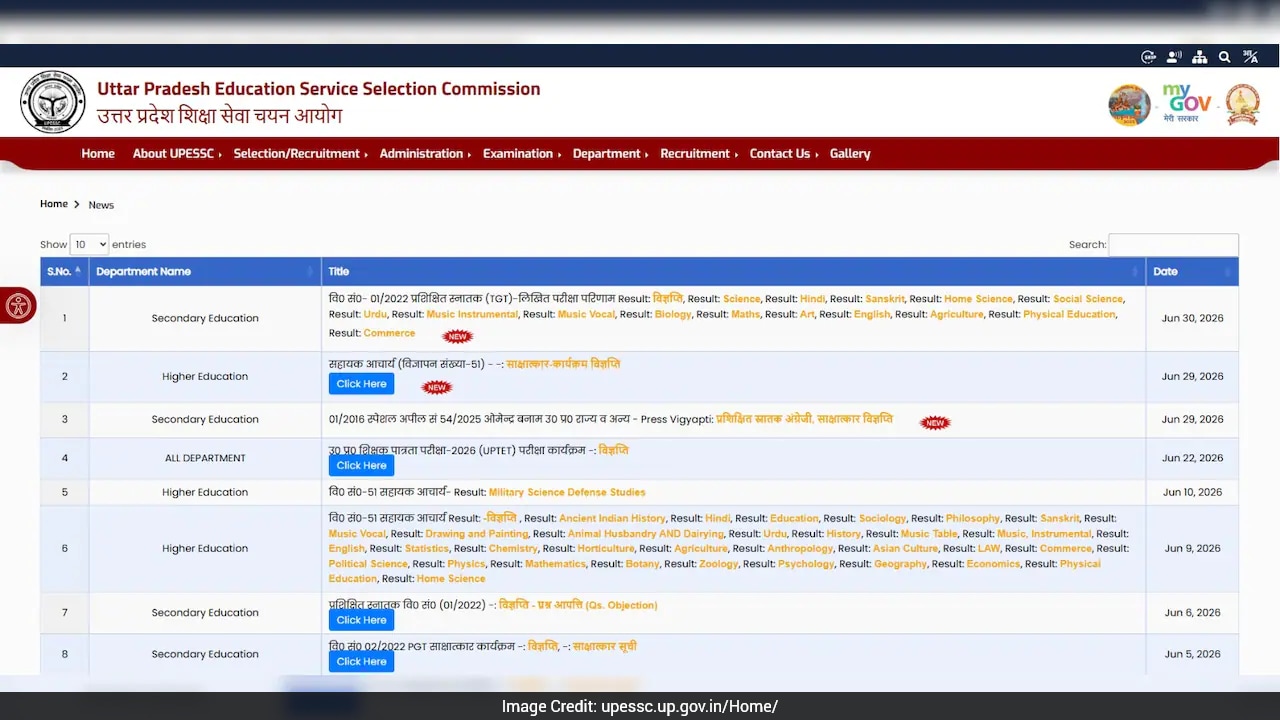Open the screen reader access icon
The image size is (1280, 720).
coord(1174,57)
